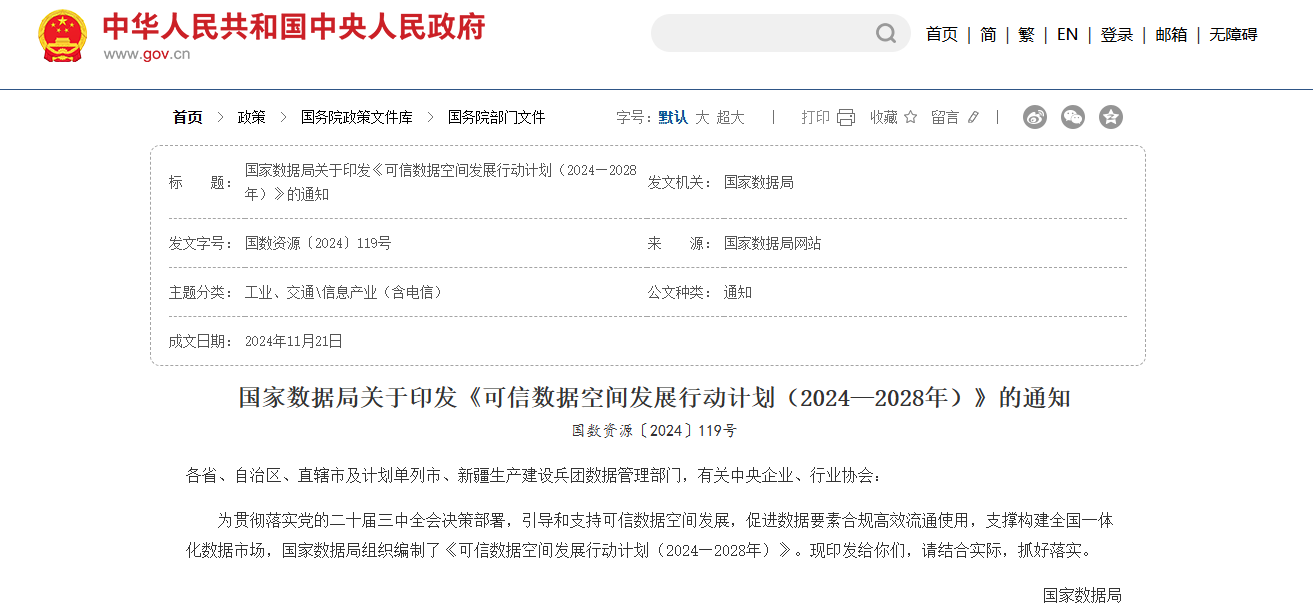Click the 打印 print text
The width and height of the screenshot is (1313, 612).
(x=816, y=117)
